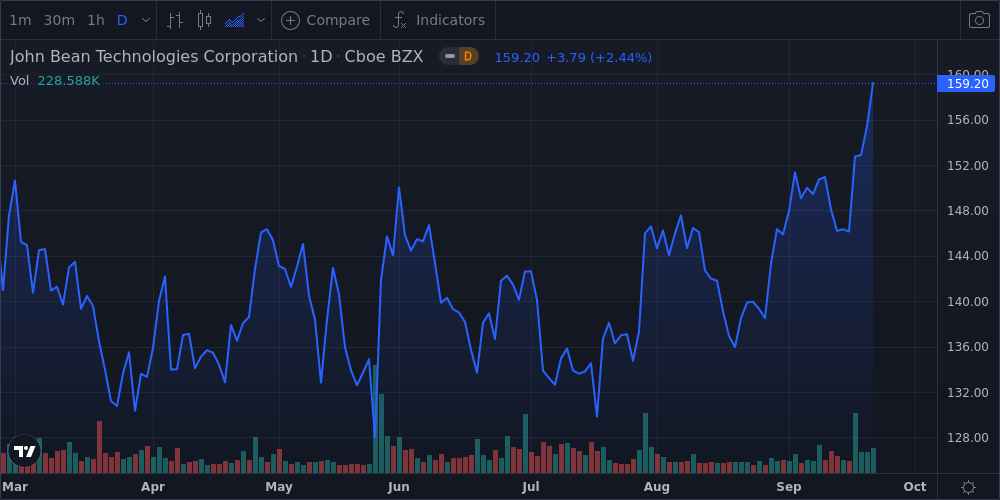This screenshot has height=500, width=1000.
Task: Select the area chart style
Action: coord(235,20)
